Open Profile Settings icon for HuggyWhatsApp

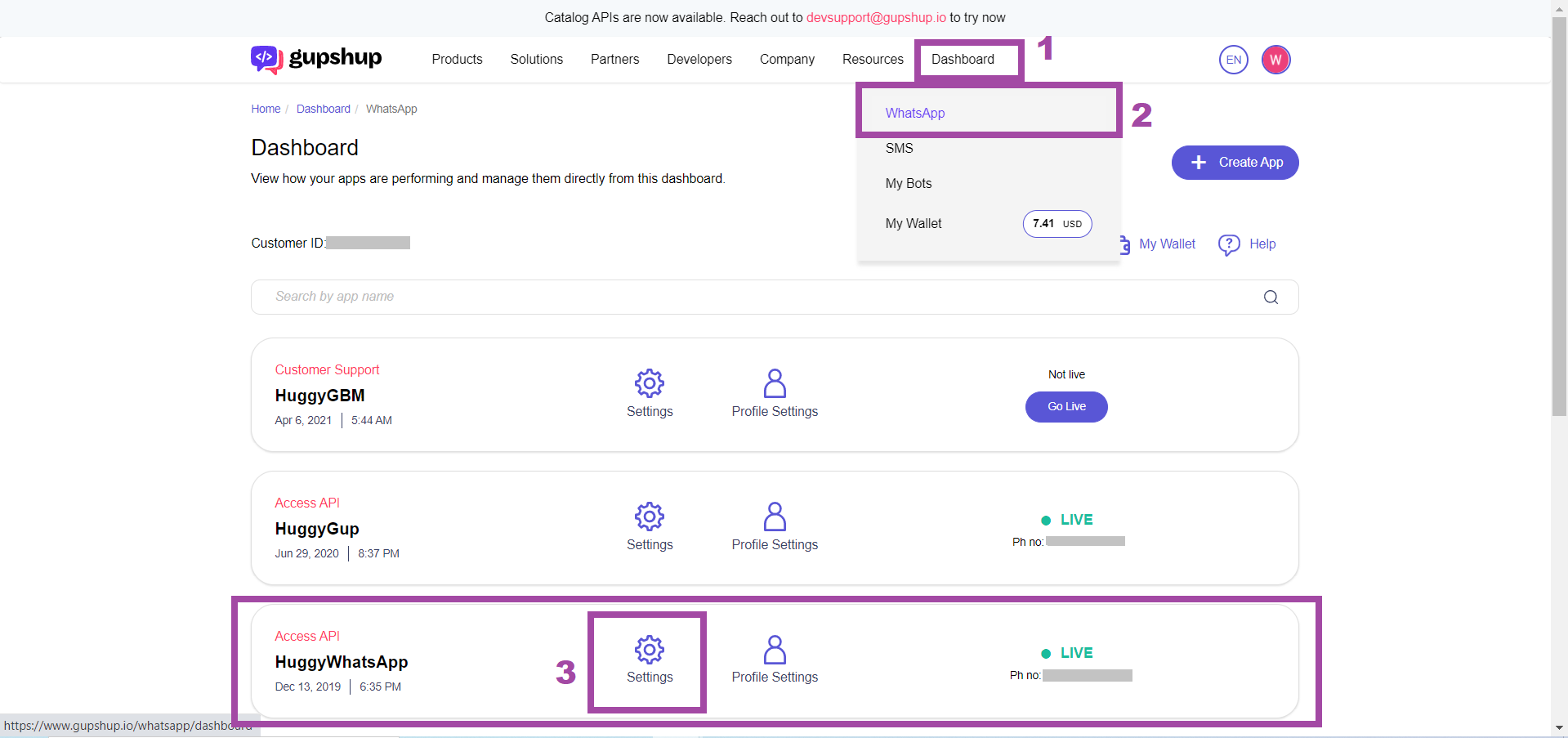point(775,649)
